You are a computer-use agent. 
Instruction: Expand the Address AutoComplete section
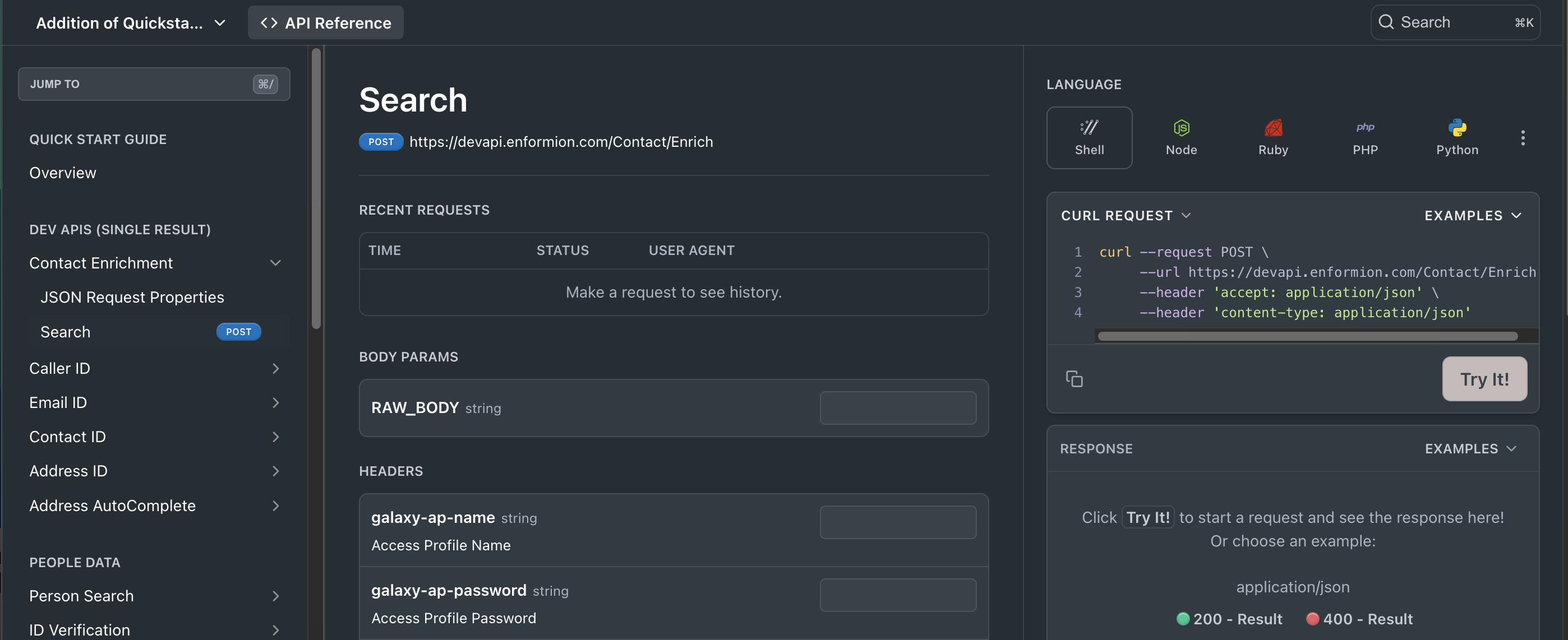[x=275, y=505]
